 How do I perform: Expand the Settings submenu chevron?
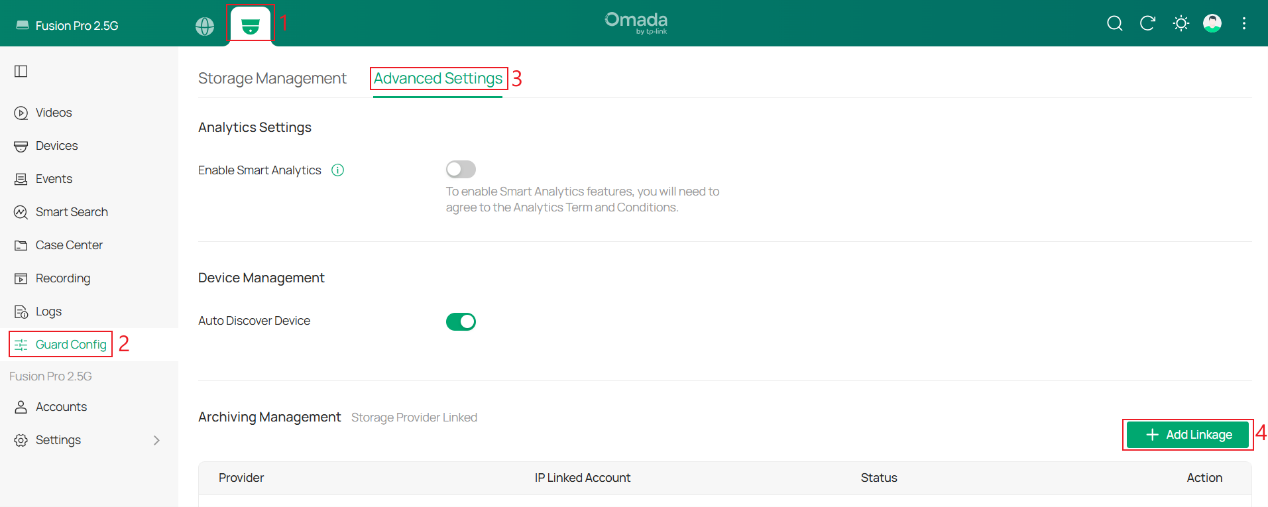tap(156, 440)
